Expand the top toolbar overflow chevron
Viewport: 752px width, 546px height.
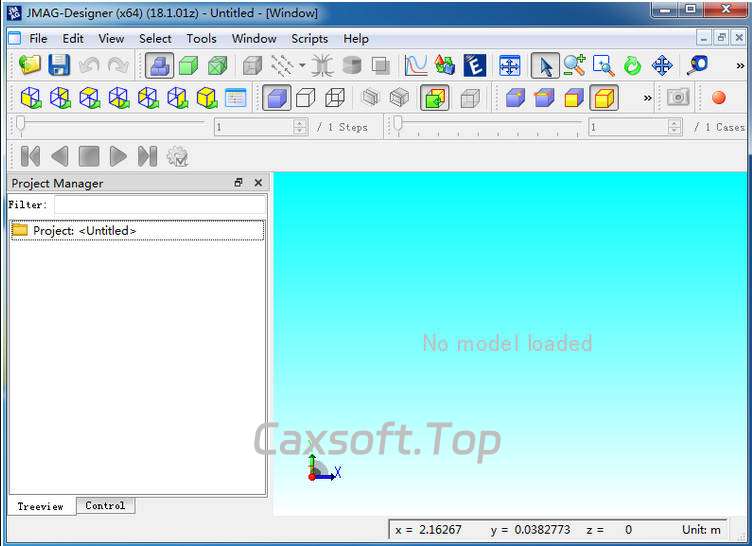point(741,66)
